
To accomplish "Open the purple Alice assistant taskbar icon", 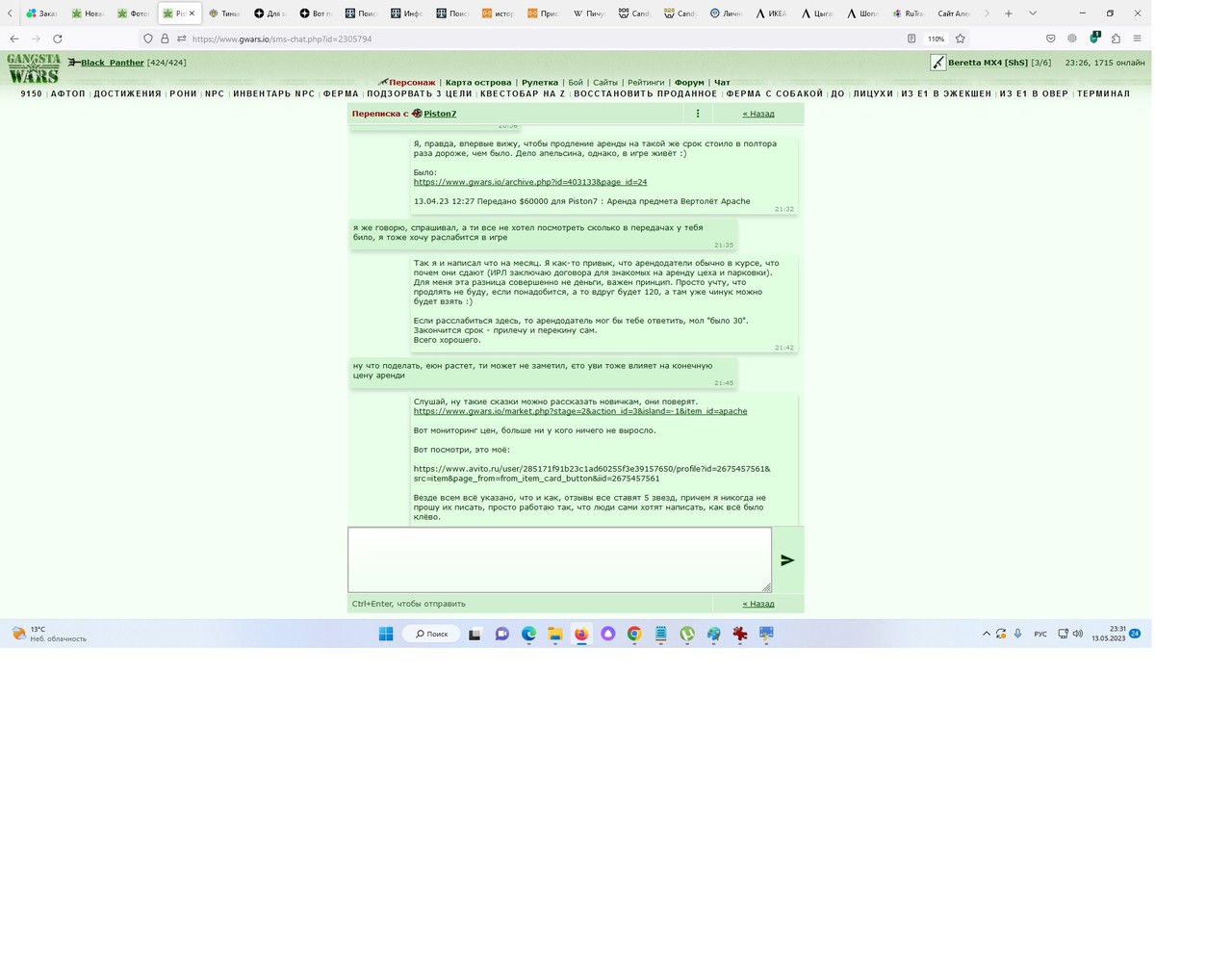I will coord(608,634).
